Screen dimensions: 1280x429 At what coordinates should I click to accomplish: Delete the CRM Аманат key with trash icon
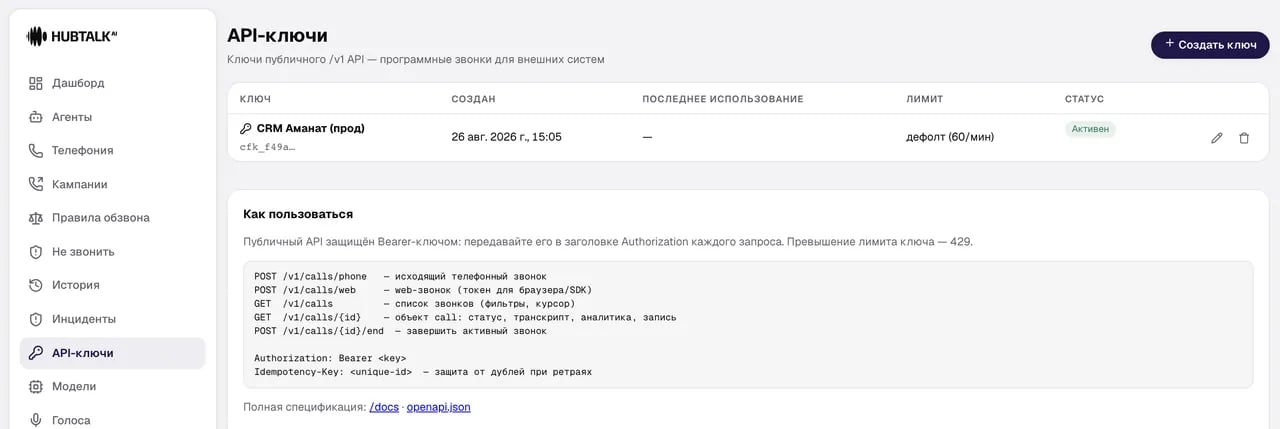1244,138
